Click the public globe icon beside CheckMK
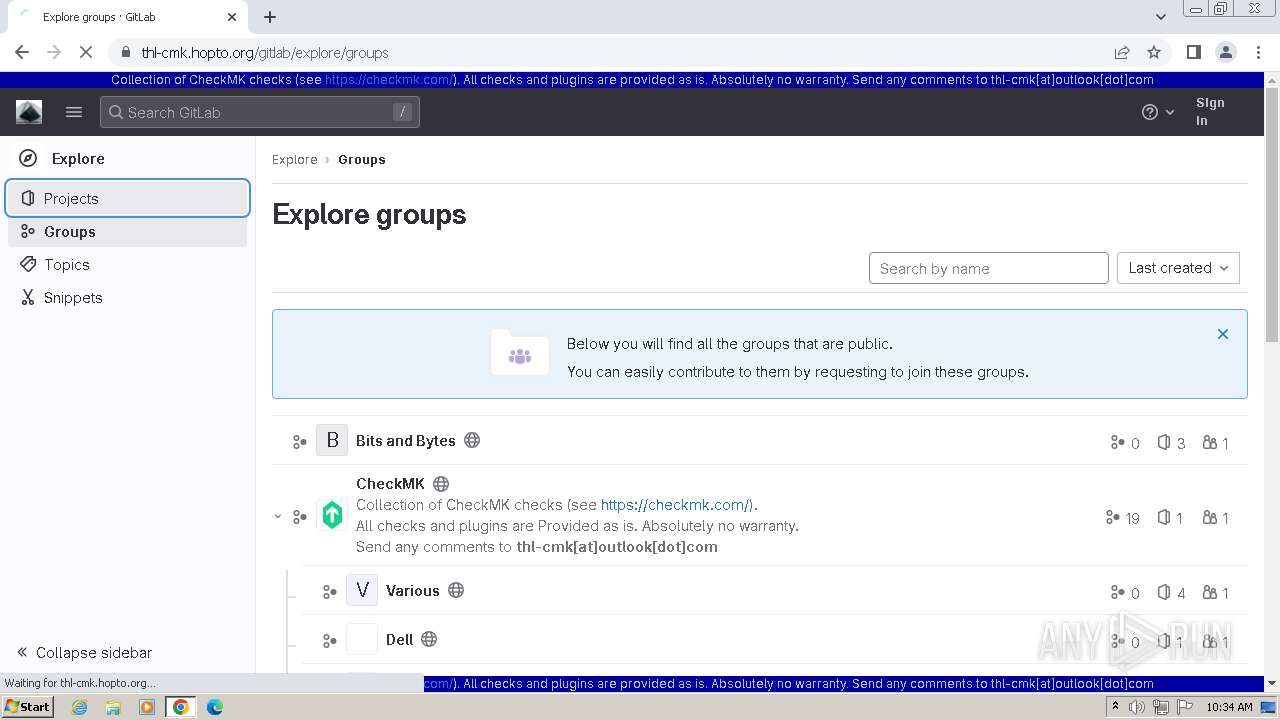Screen dimensions: 1280x720 coord(441,483)
